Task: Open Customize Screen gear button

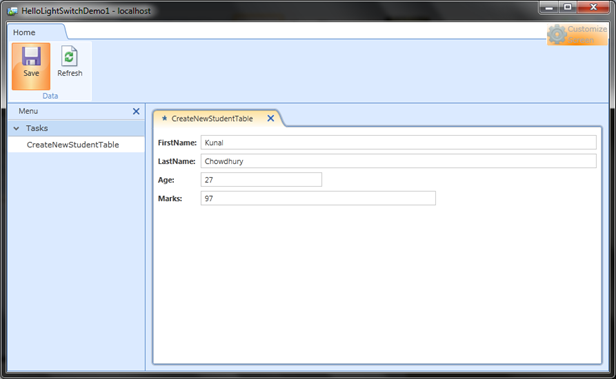Action: tap(577, 35)
